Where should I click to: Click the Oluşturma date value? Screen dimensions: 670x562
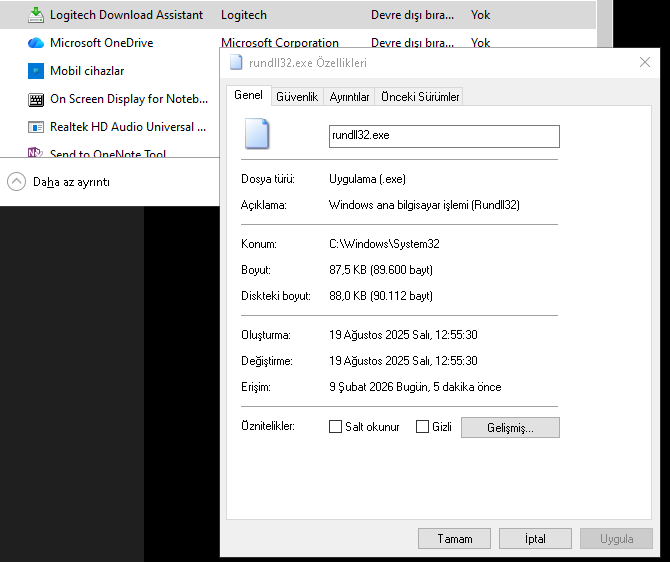click(403, 335)
